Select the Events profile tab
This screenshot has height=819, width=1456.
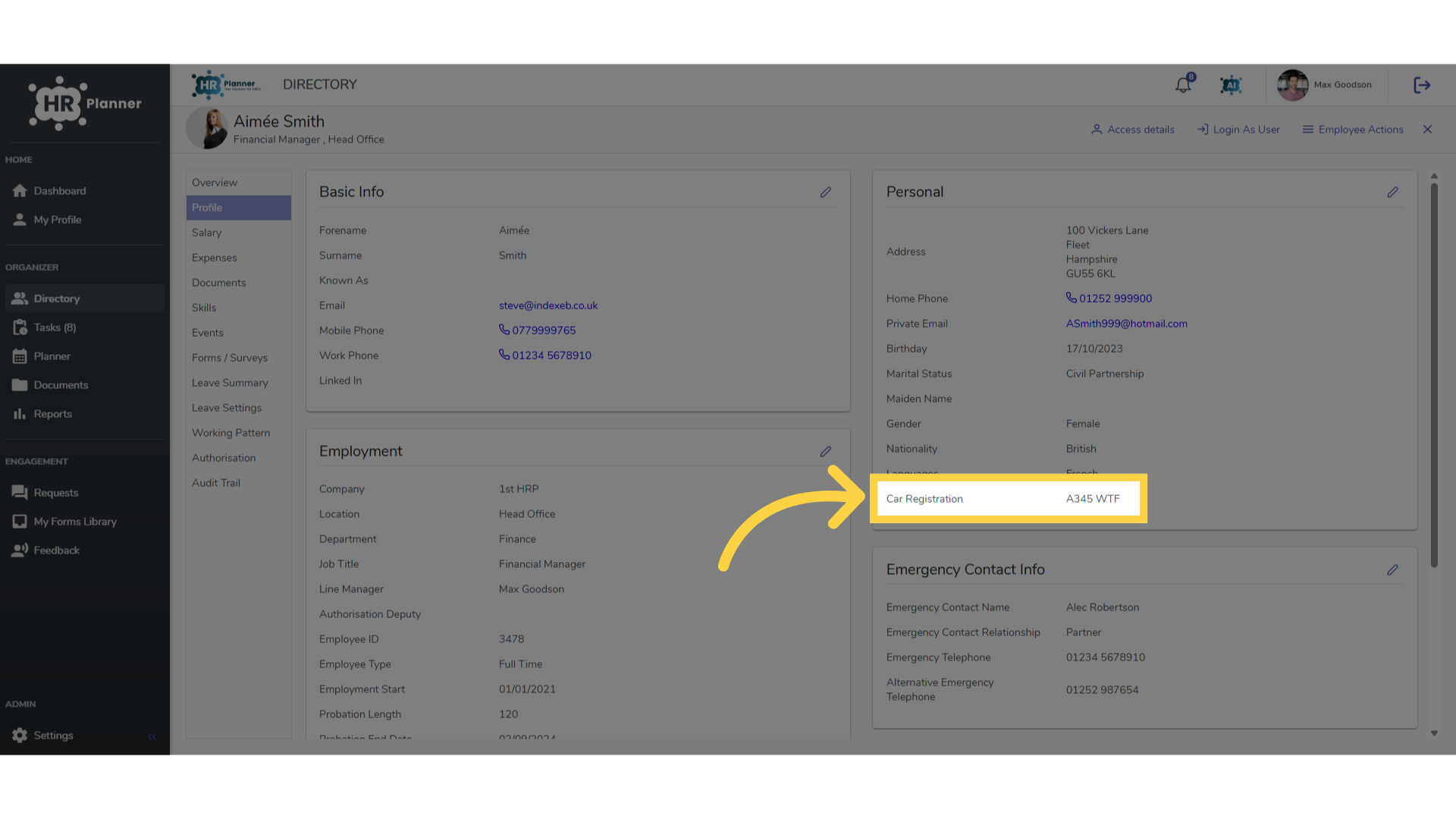click(239, 333)
